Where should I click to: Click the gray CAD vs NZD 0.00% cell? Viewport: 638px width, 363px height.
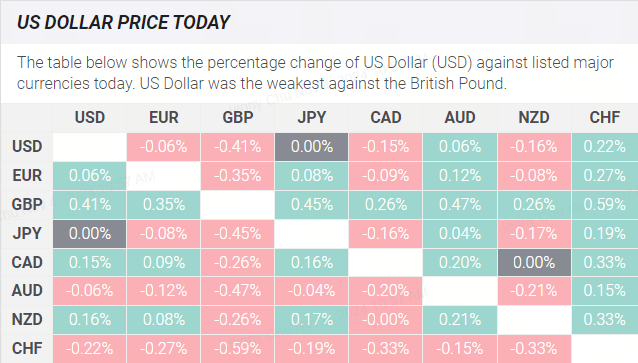pos(534,262)
